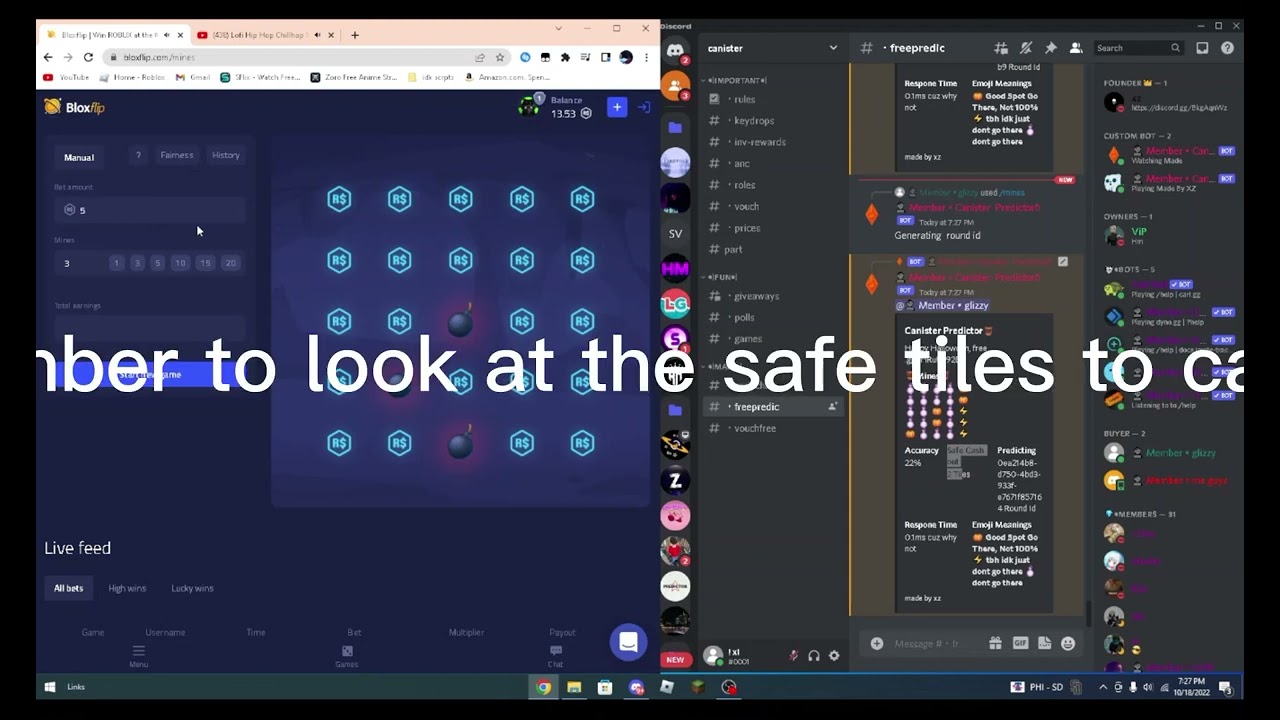Image resolution: width=1280 pixels, height=720 pixels.
Task: Click Bet amount input field
Action: 150,210
